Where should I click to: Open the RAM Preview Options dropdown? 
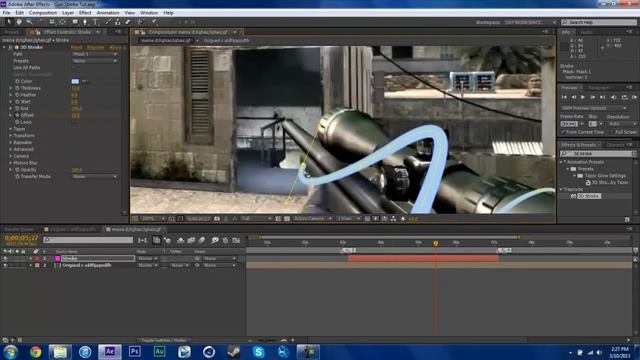click(593, 108)
